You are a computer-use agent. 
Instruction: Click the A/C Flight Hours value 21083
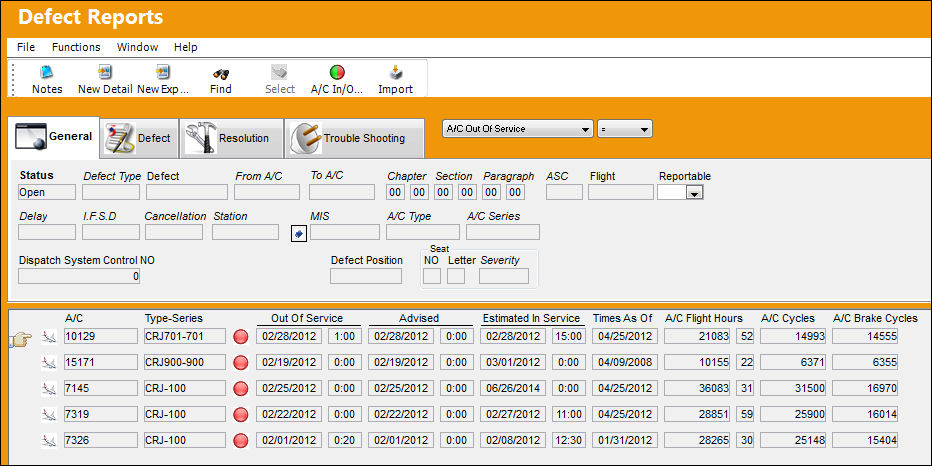[x=697, y=336]
